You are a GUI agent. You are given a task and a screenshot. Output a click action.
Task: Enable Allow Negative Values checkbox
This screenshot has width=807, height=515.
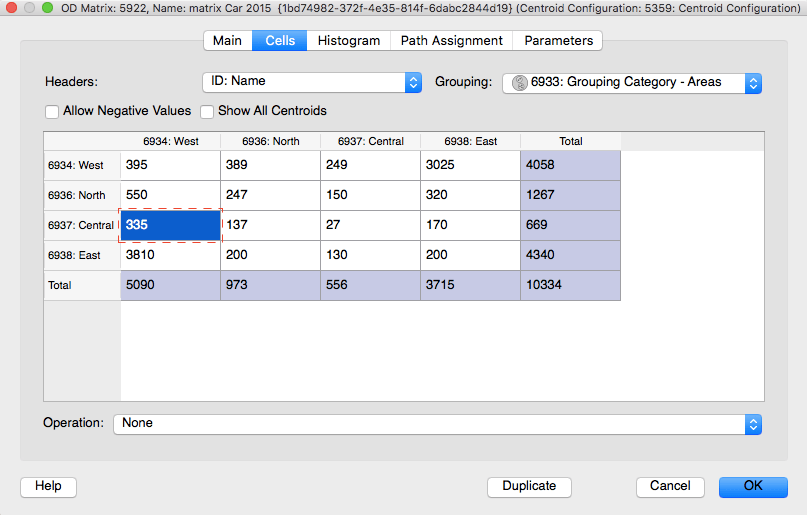pyautogui.click(x=52, y=112)
